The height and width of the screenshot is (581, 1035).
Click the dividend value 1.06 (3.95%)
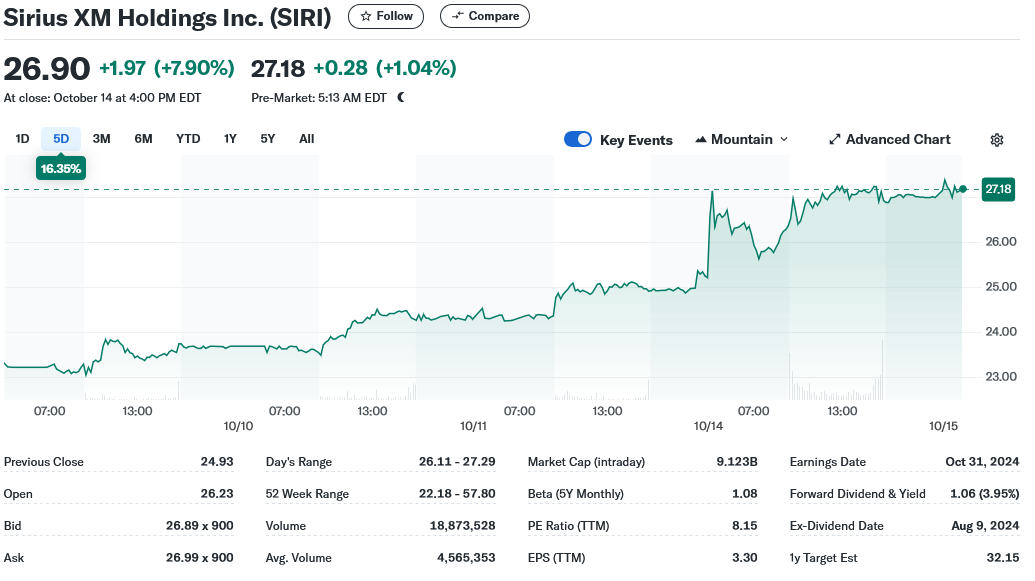[985, 494]
